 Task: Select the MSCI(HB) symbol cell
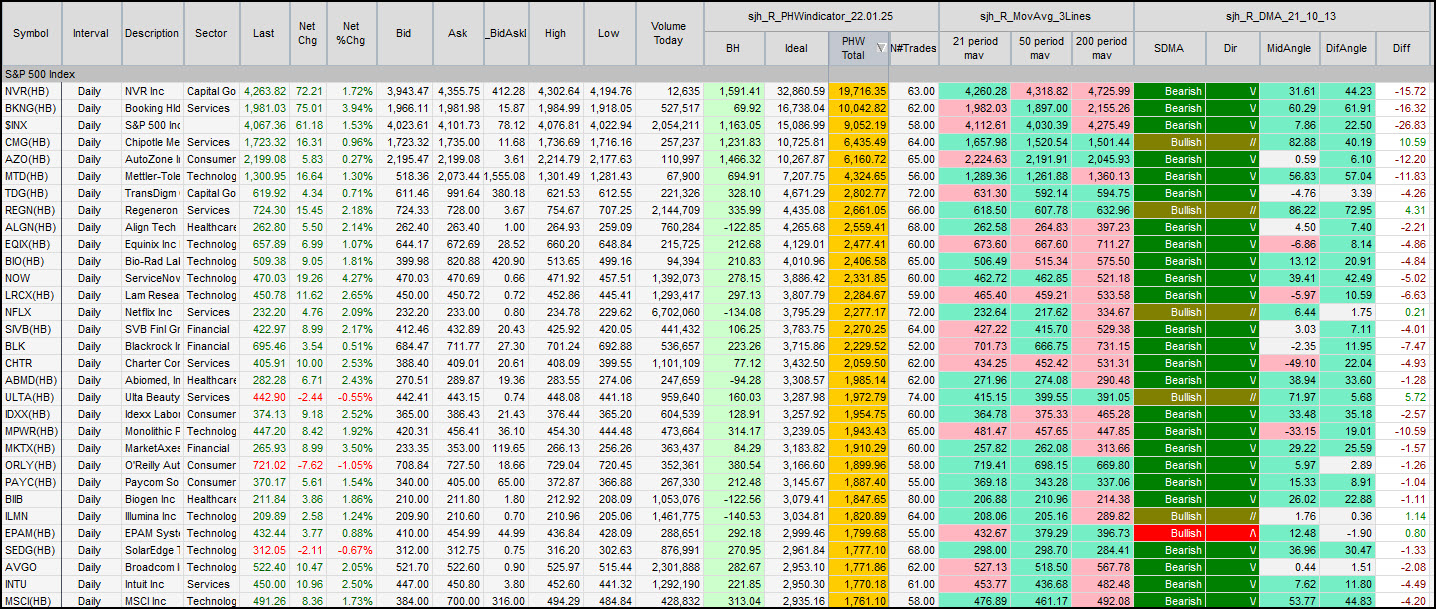pyautogui.click(x=31, y=601)
